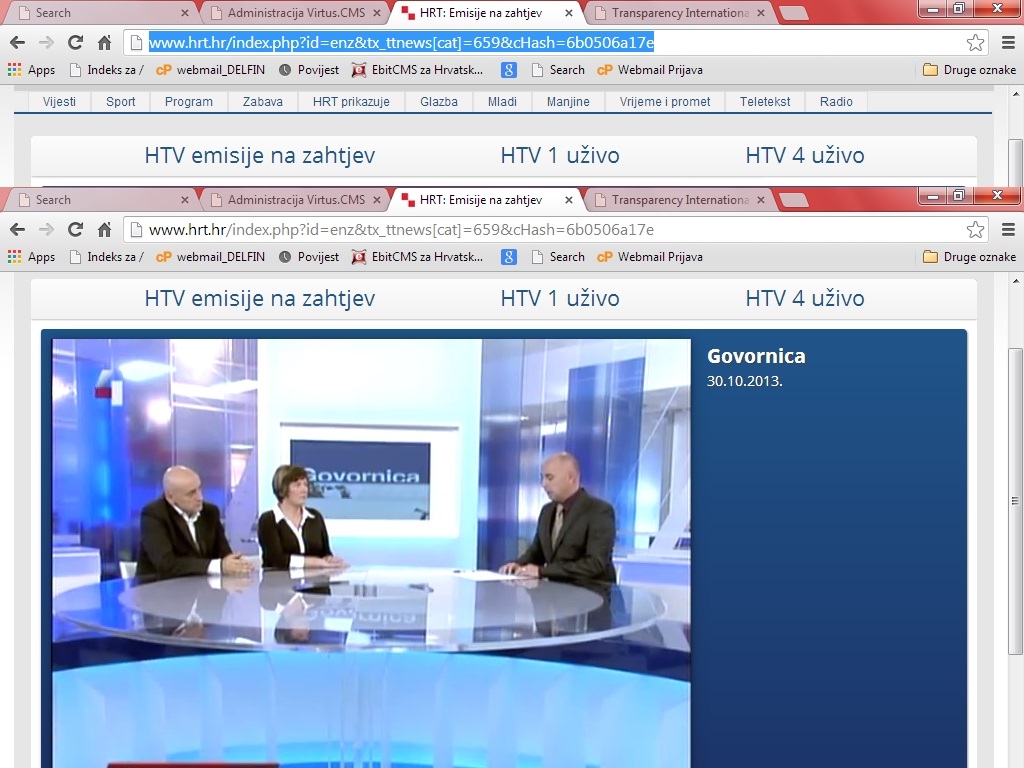
Task: Bookmark this page with the star
Action: tap(975, 229)
